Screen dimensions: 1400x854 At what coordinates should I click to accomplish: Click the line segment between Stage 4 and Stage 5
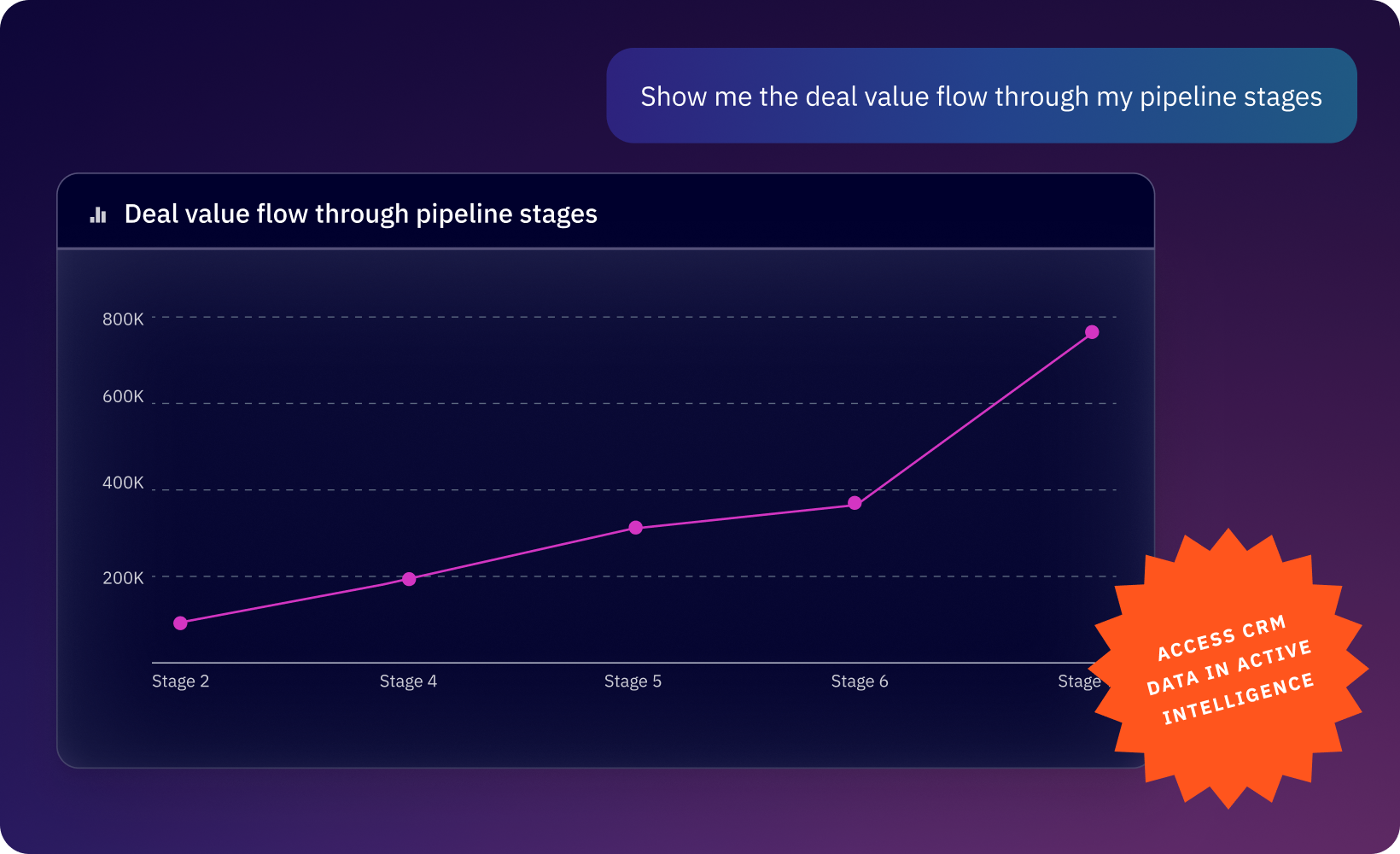pos(522,553)
